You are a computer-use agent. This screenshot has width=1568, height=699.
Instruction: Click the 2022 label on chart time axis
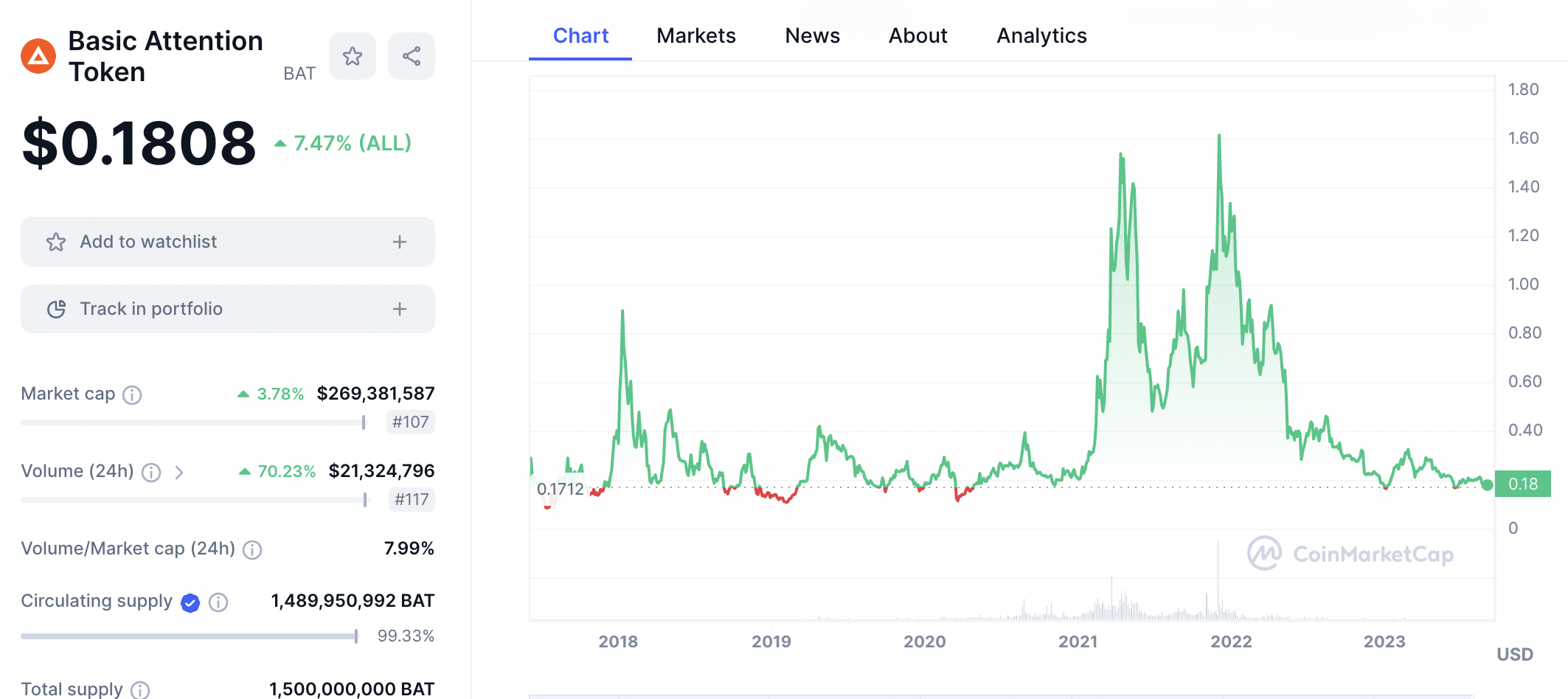point(1231,642)
